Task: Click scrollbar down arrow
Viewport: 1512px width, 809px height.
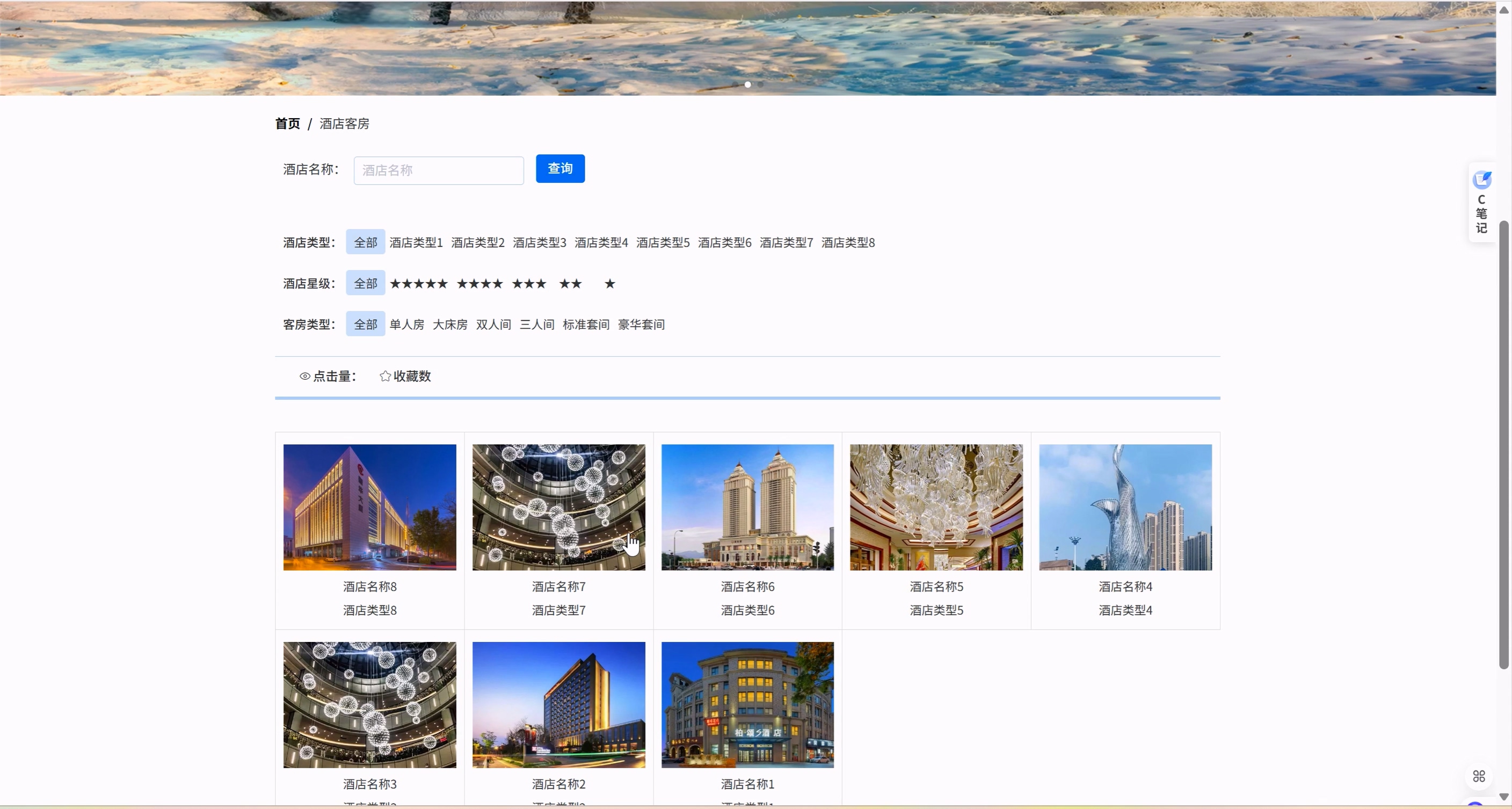Action: (1503, 797)
